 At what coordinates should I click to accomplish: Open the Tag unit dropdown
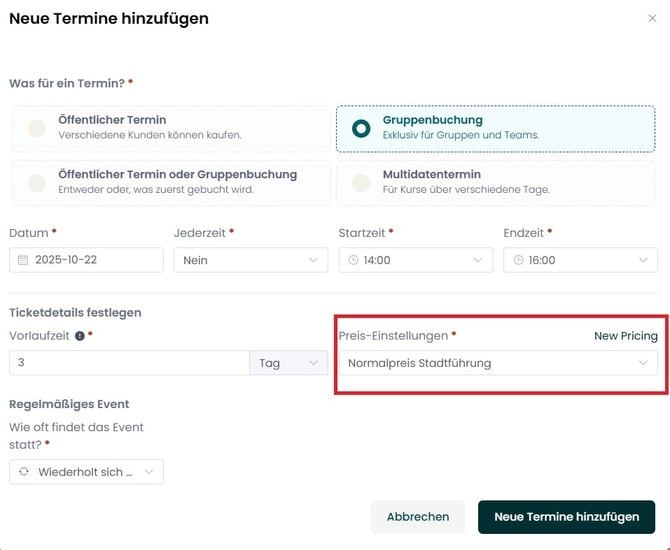(288, 363)
